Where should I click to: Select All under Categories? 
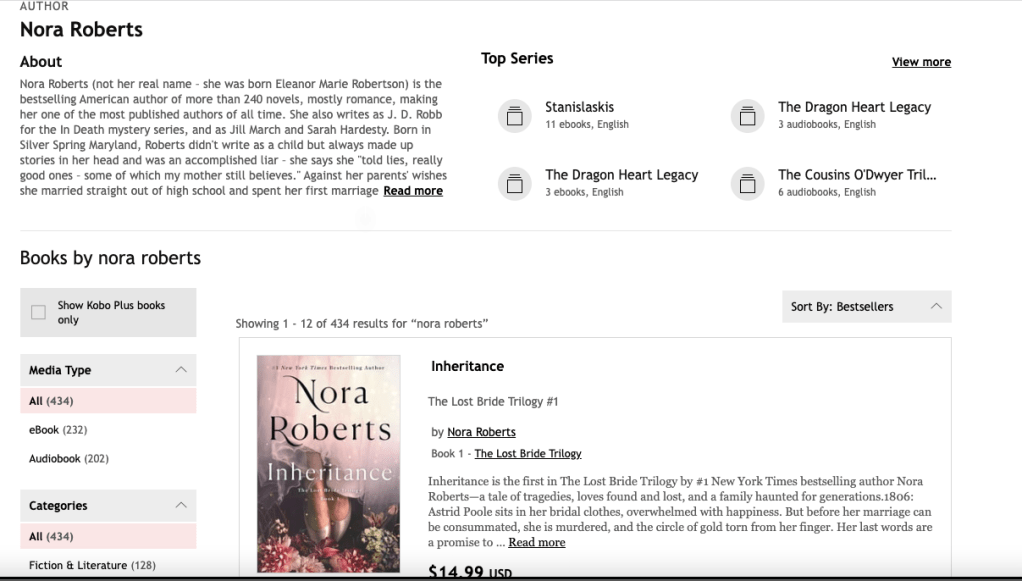point(51,537)
